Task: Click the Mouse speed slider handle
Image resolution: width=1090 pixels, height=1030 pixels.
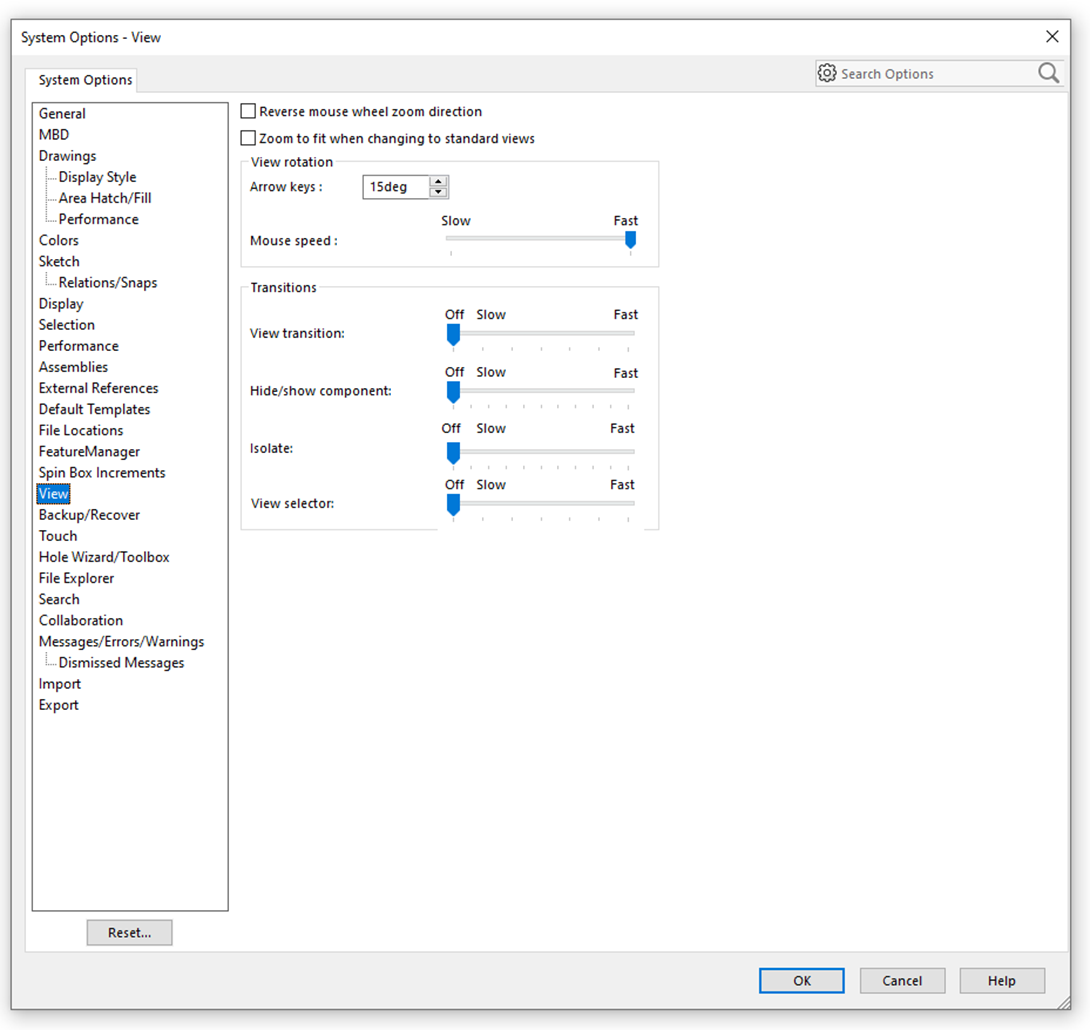Action: tap(630, 240)
